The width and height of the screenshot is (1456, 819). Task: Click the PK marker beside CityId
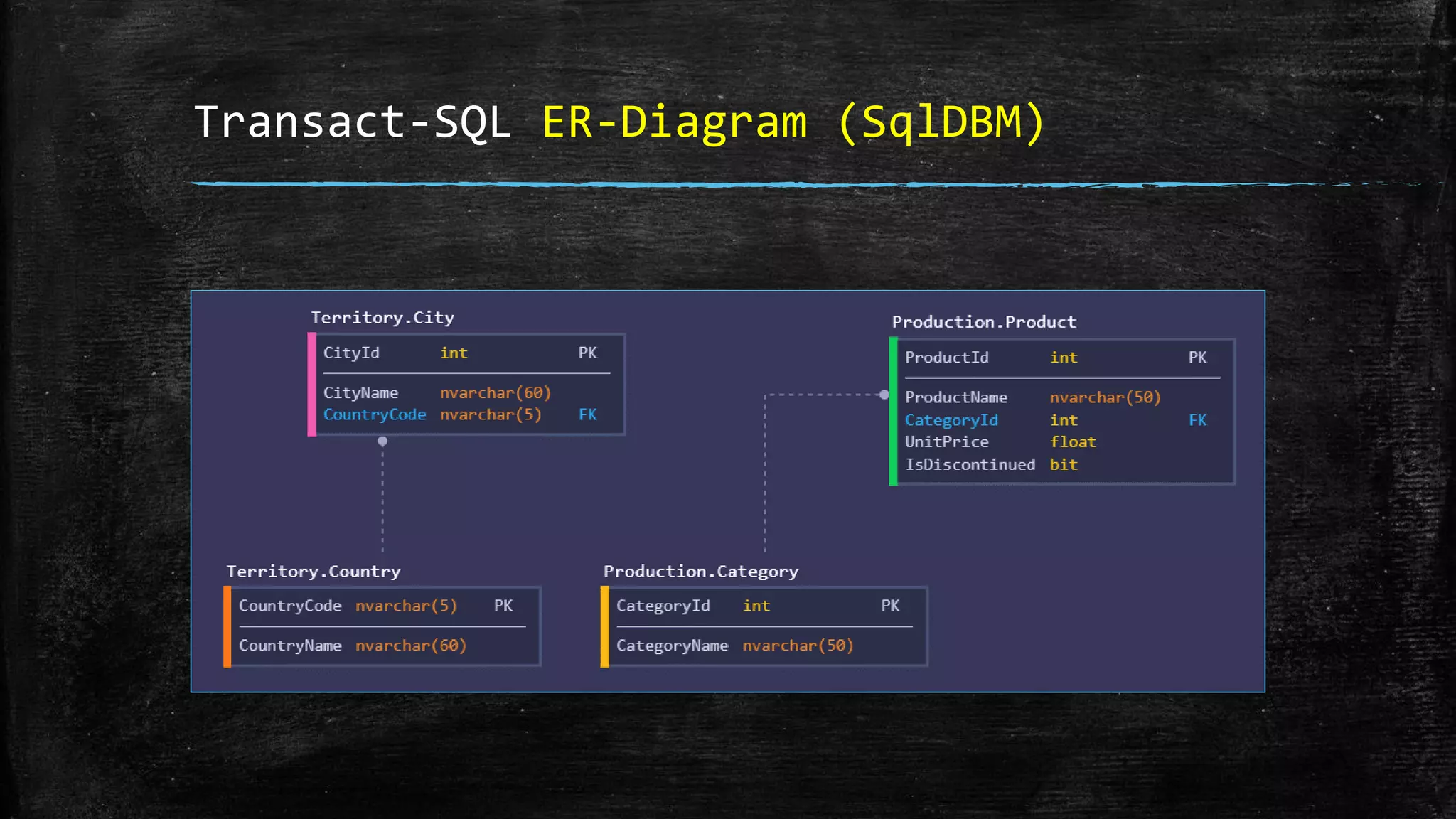point(587,353)
